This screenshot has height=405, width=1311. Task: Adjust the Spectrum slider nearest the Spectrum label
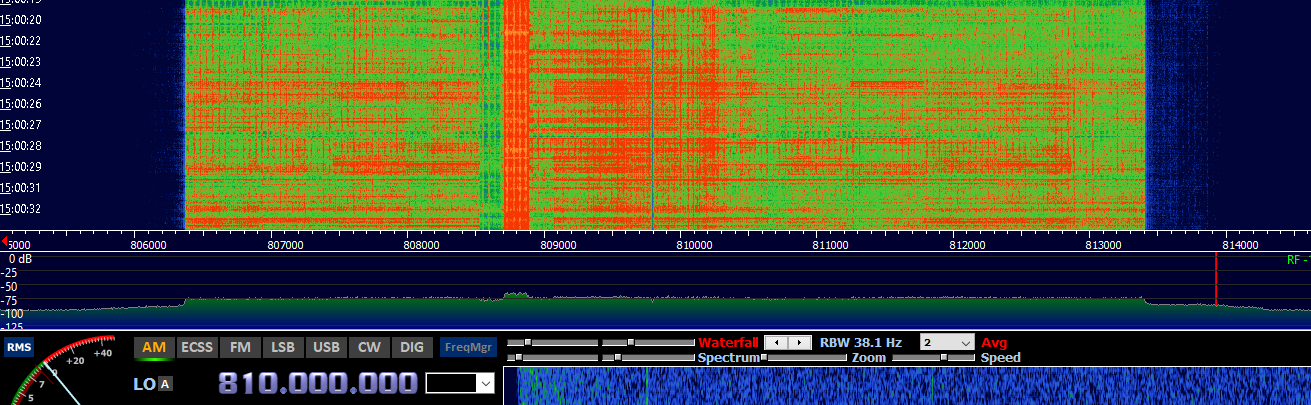647,357
